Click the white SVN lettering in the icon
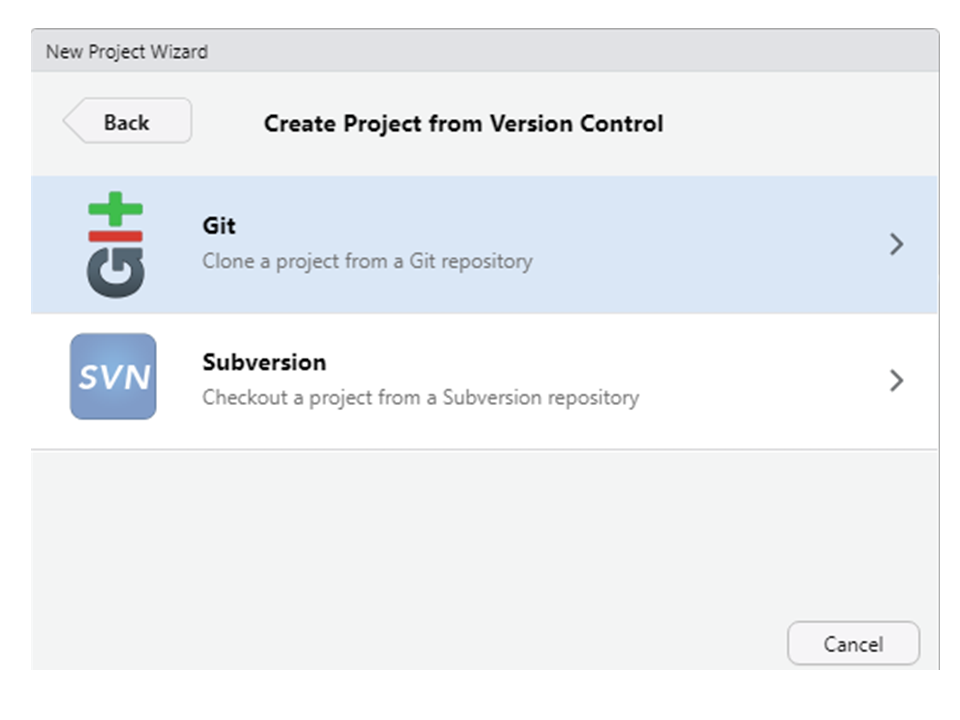The width and height of the screenshot is (960, 720). (x=114, y=377)
